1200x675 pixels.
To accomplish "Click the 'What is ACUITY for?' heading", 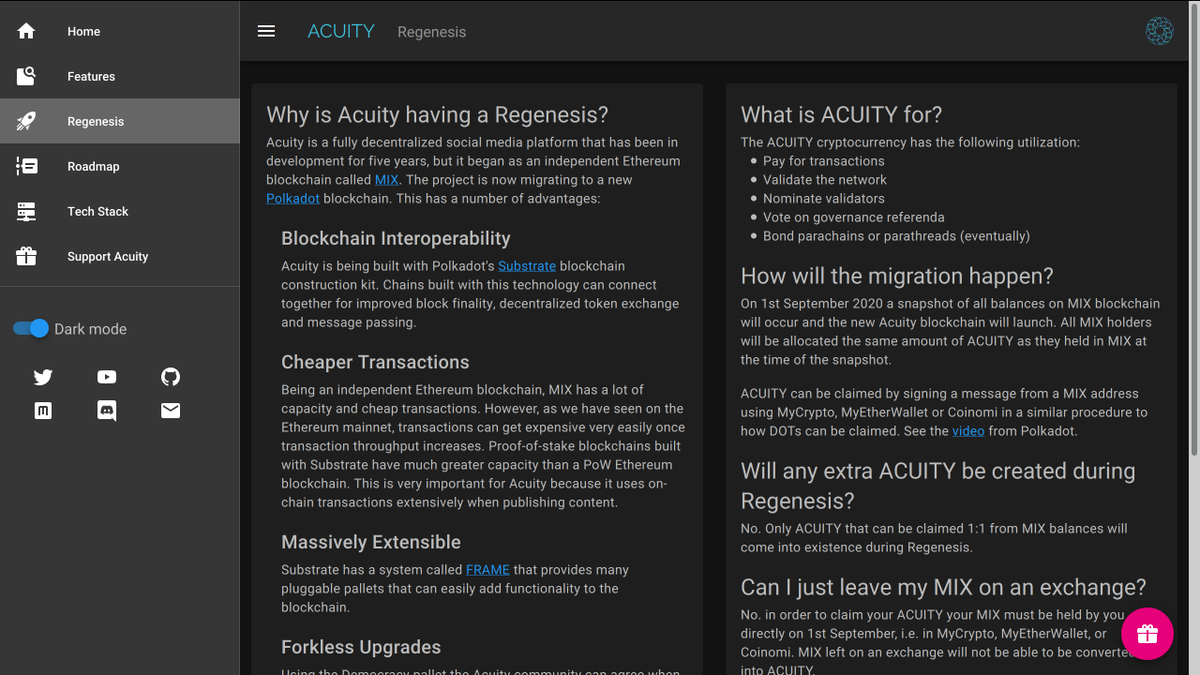I will pyautogui.click(x=841, y=115).
